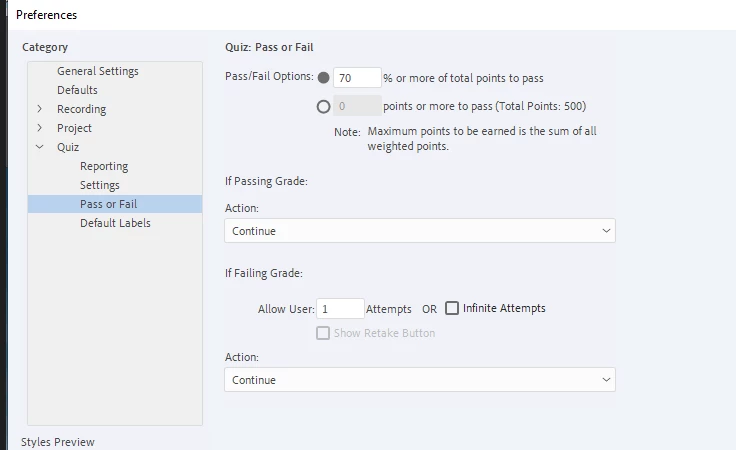
Task: Collapse the Quiz category arrow
Action: coord(39,147)
